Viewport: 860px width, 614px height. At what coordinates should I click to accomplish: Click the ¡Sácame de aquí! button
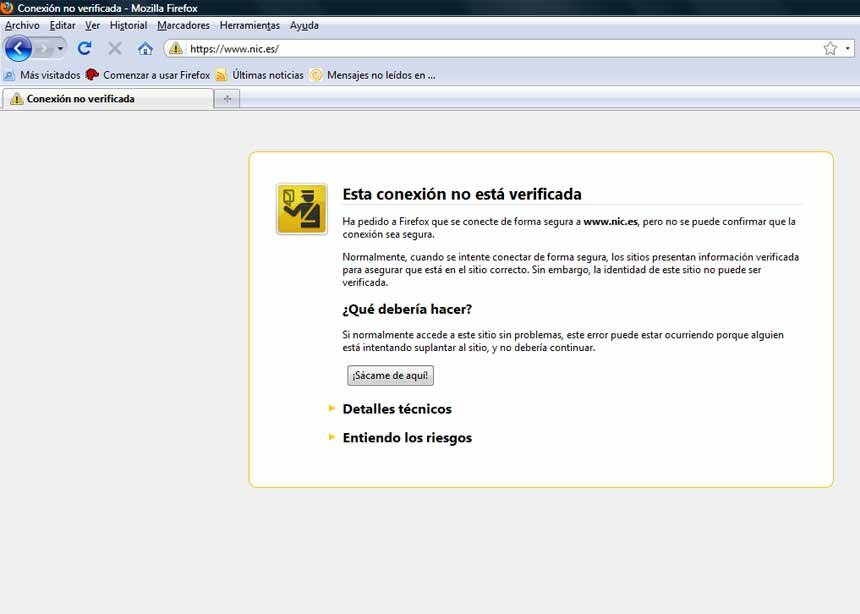[x=390, y=376]
